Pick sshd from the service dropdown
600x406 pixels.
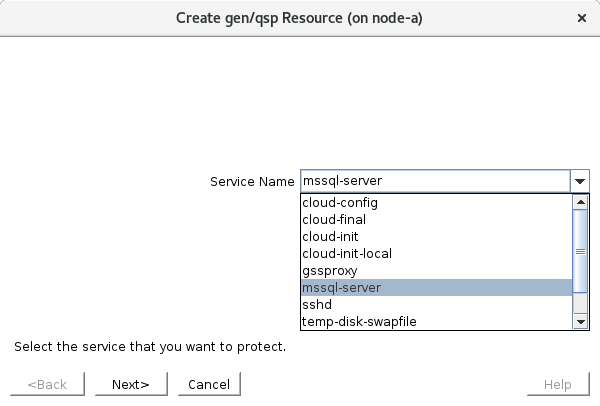click(x=317, y=304)
